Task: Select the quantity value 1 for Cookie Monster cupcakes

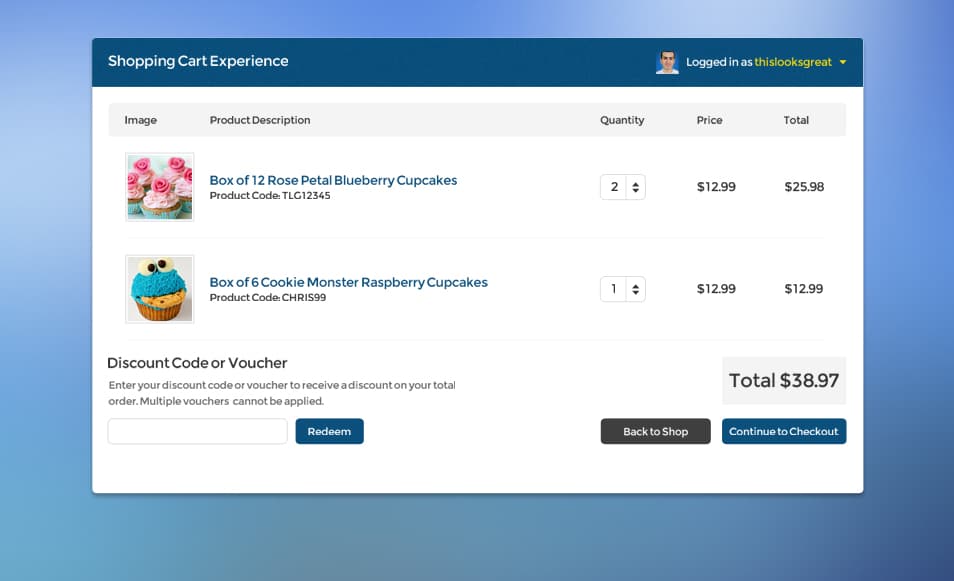Action: point(614,289)
